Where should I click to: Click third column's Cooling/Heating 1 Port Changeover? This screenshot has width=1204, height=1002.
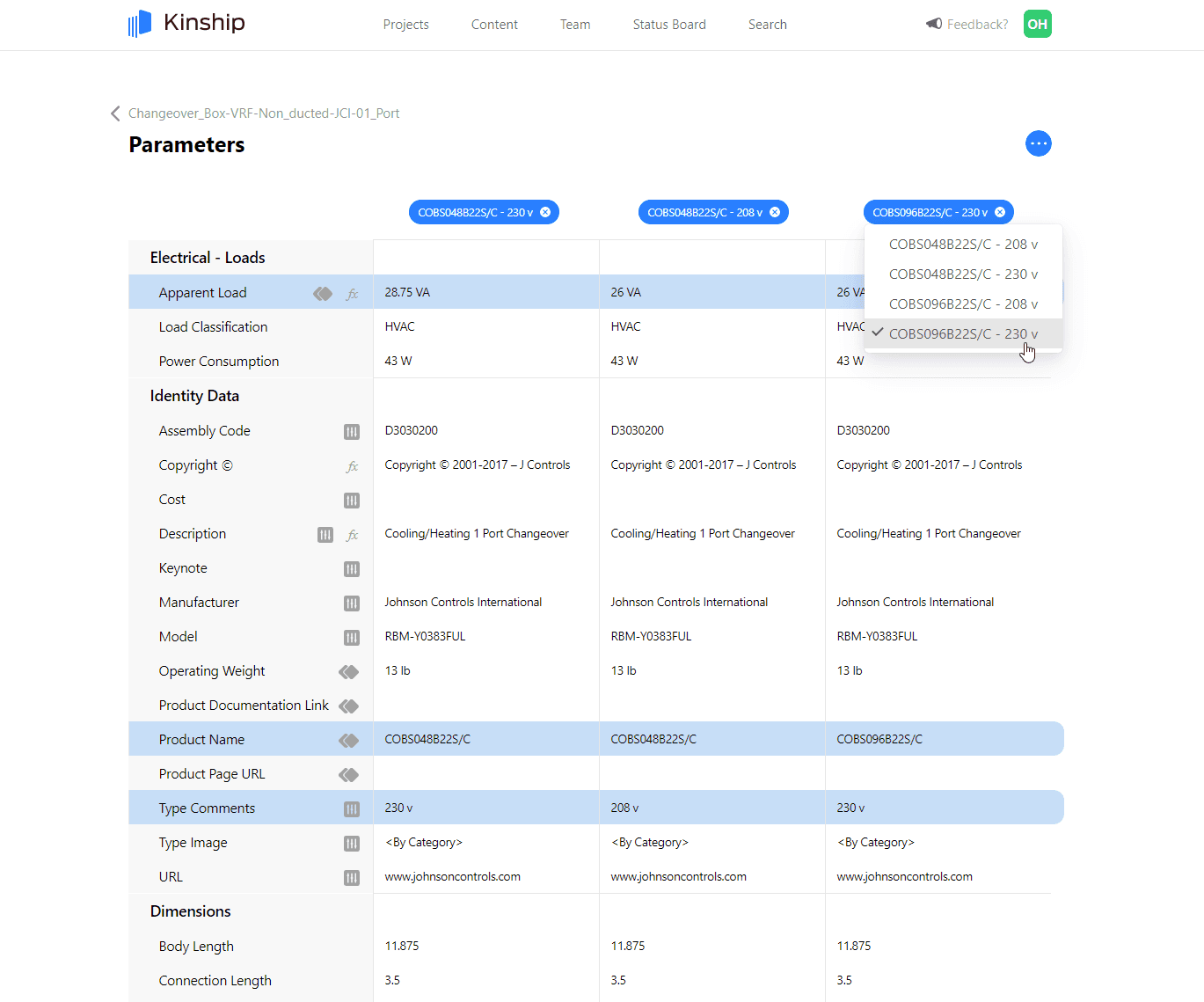(x=929, y=533)
